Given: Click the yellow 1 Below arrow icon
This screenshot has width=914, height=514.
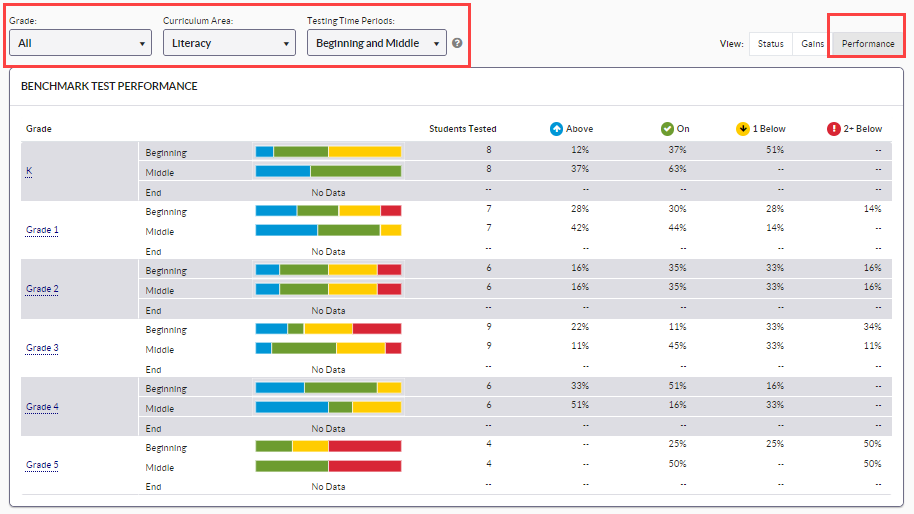Looking at the screenshot, I should tap(742, 129).
